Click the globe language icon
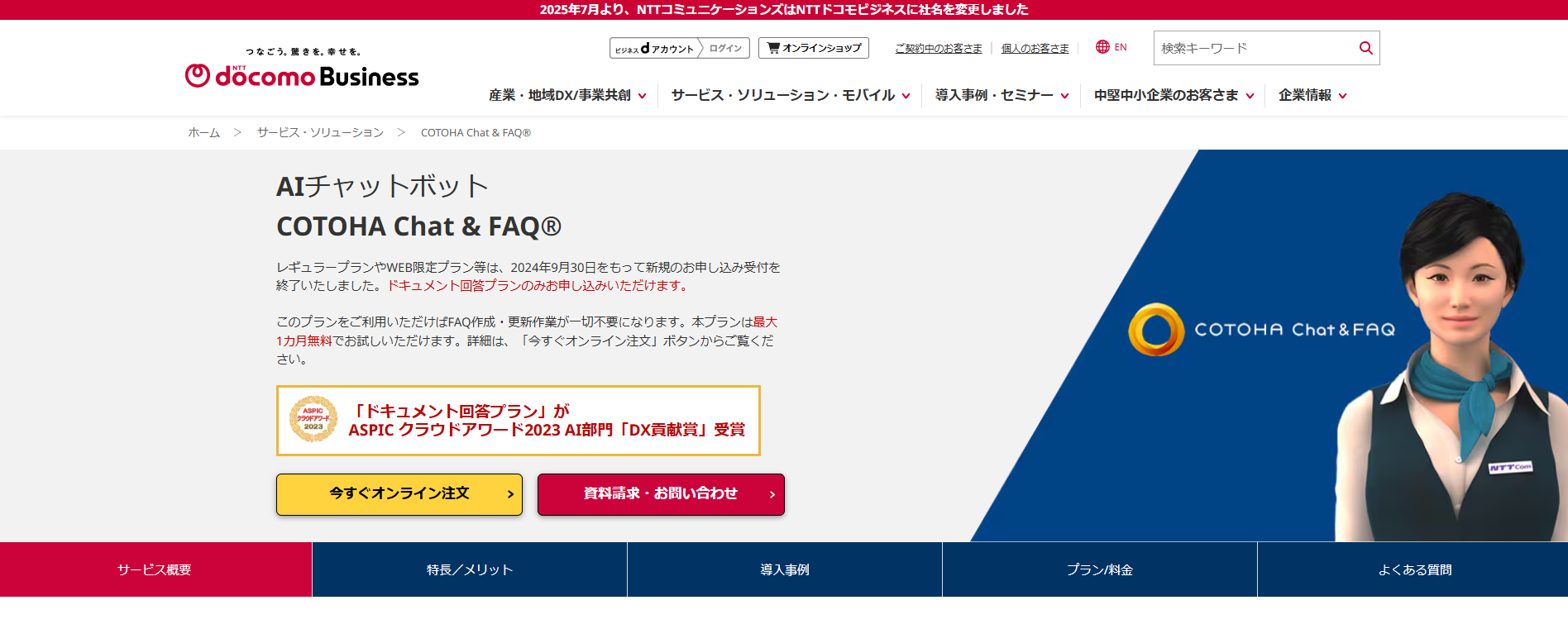Screen dimensions: 1568x643 click(x=1102, y=47)
